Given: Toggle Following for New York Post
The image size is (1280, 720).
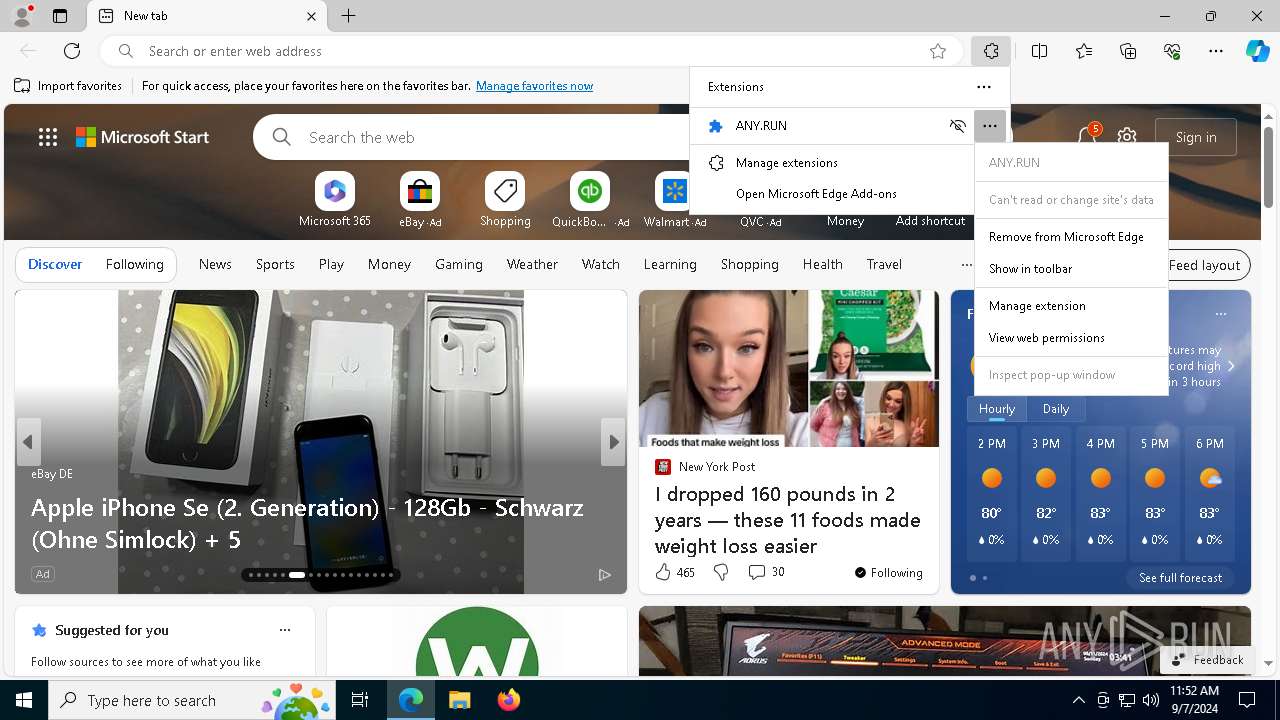Looking at the screenshot, I should coord(888,573).
